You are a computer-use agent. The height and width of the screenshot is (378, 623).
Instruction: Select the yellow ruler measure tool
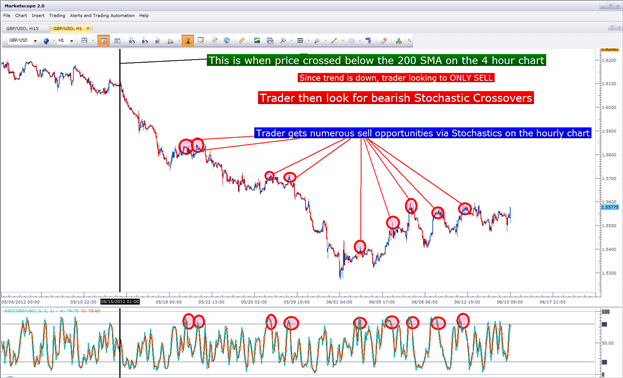pyautogui.click(x=242, y=41)
